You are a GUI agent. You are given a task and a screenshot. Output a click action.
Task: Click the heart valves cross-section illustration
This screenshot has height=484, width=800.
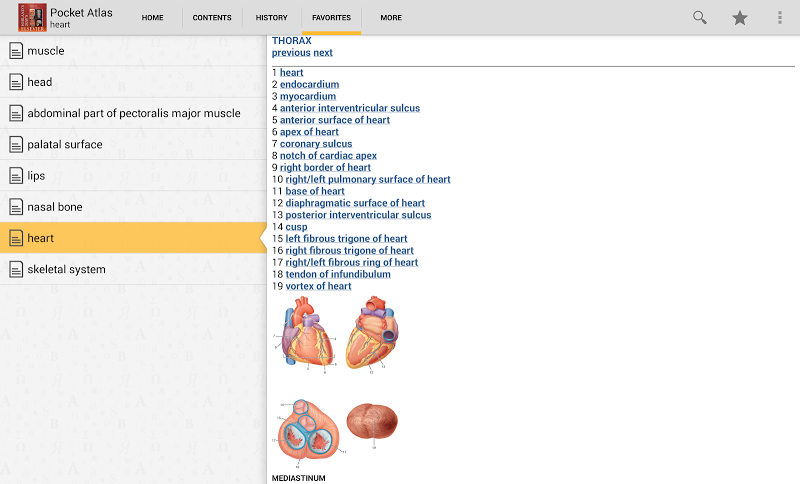tap(305, 433)
